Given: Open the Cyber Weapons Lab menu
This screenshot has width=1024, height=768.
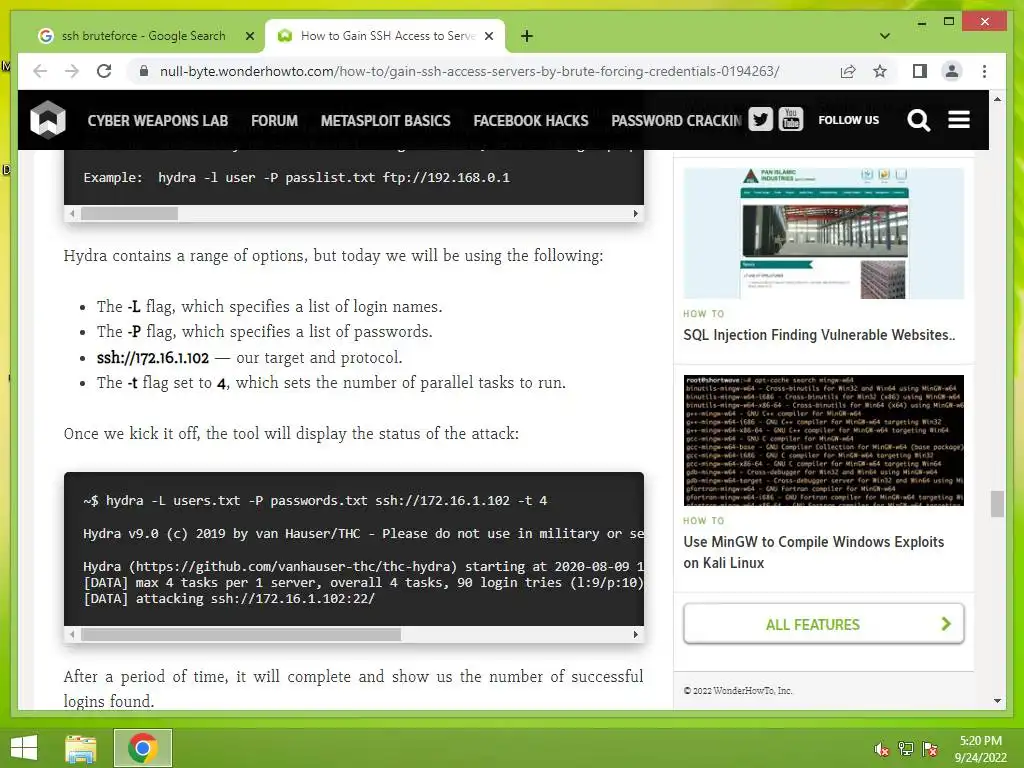Looking at the screenshot, I should (x=157, y=121).
